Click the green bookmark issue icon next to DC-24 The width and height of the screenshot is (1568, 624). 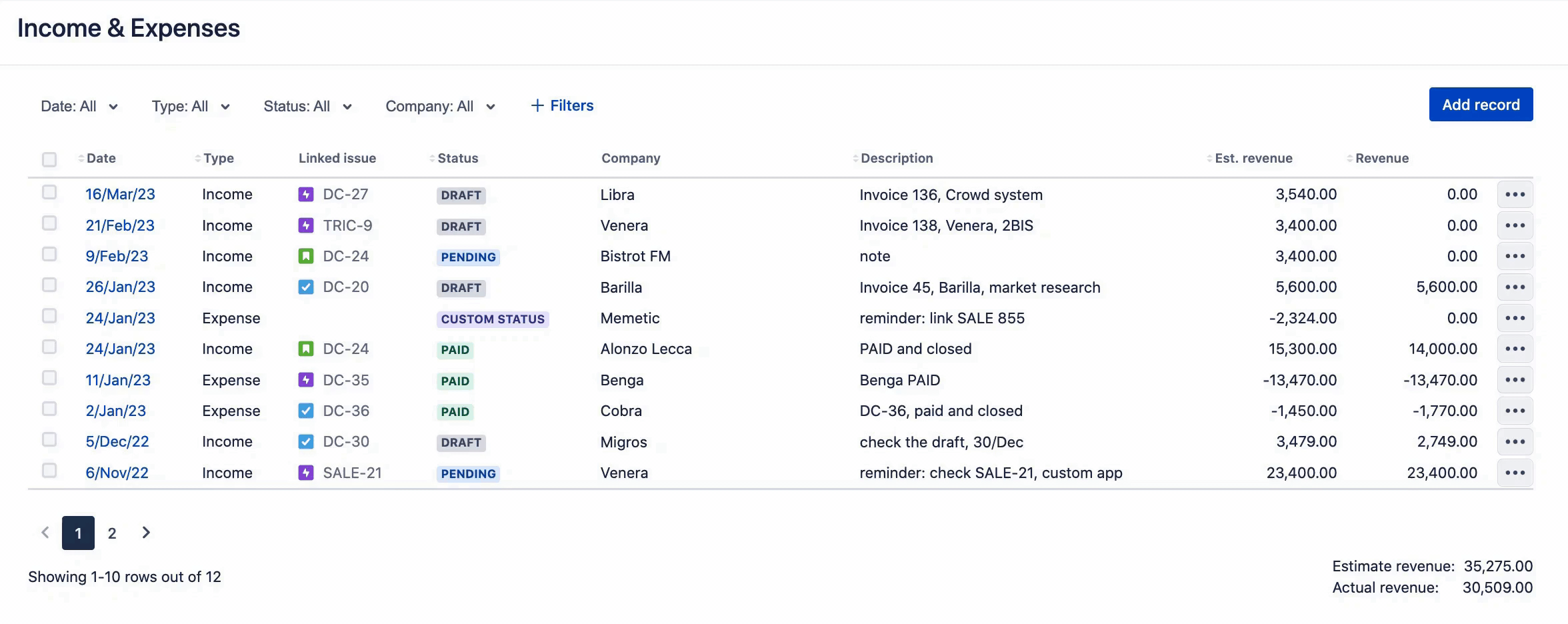coord(306,256)
